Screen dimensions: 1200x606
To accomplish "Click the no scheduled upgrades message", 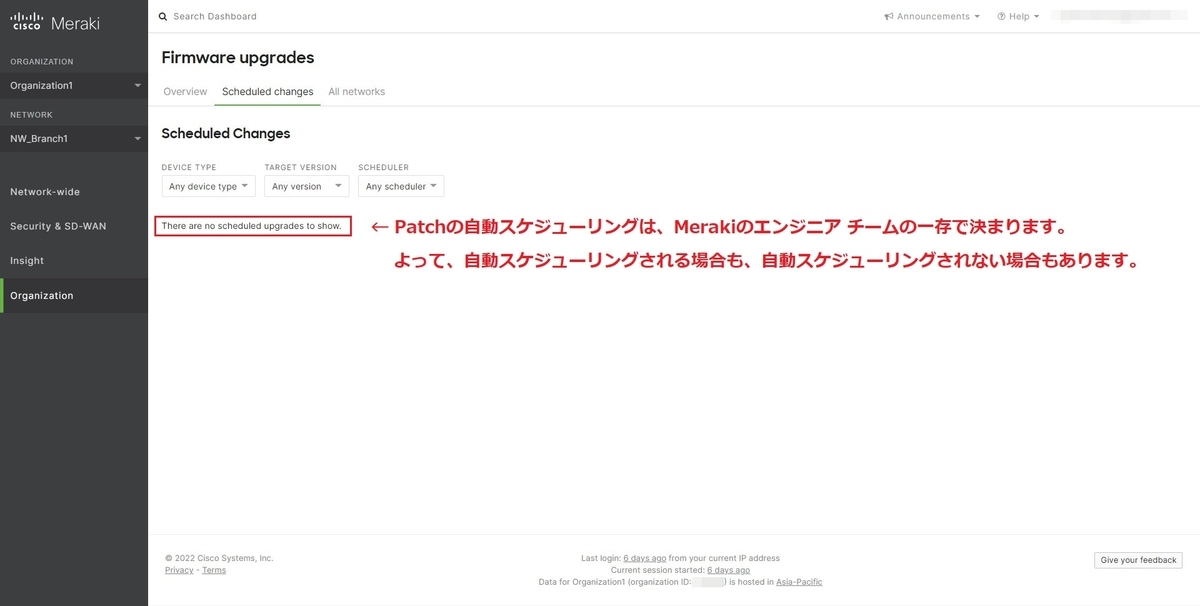I will (x=253, y=226).
